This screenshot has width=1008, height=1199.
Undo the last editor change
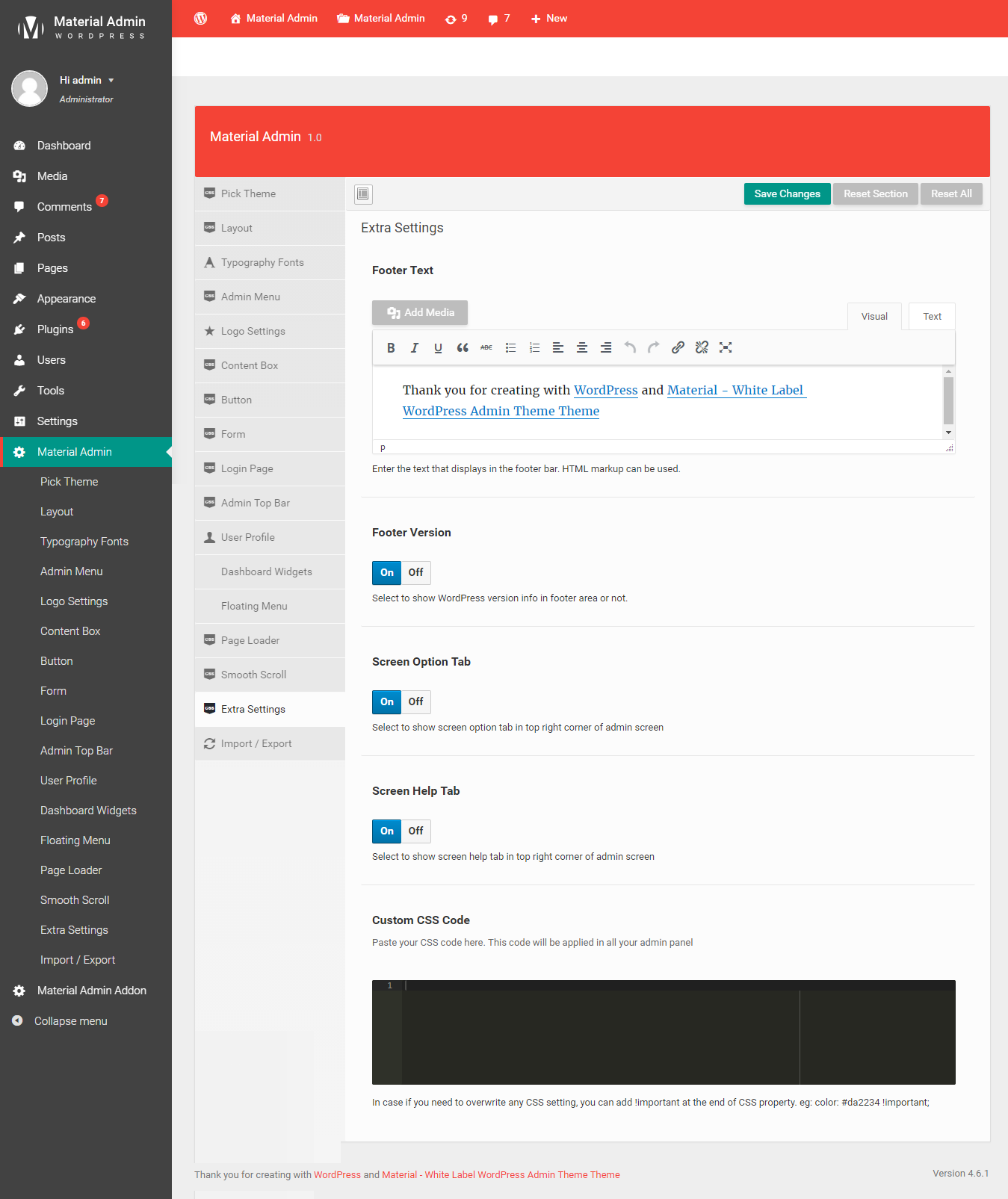(630, 347)
